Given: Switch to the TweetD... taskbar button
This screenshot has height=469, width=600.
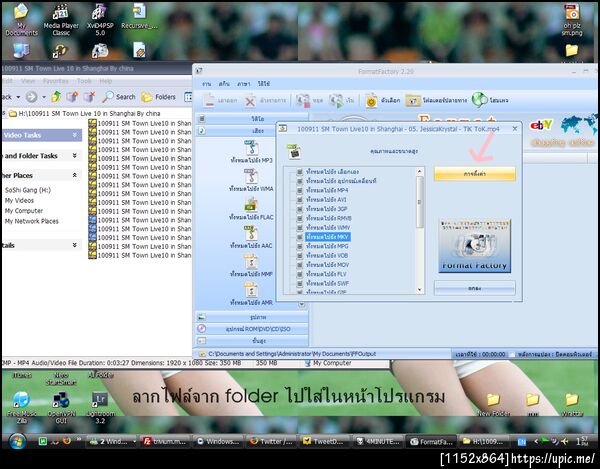Looking at the screenshot, I should 324,441.
